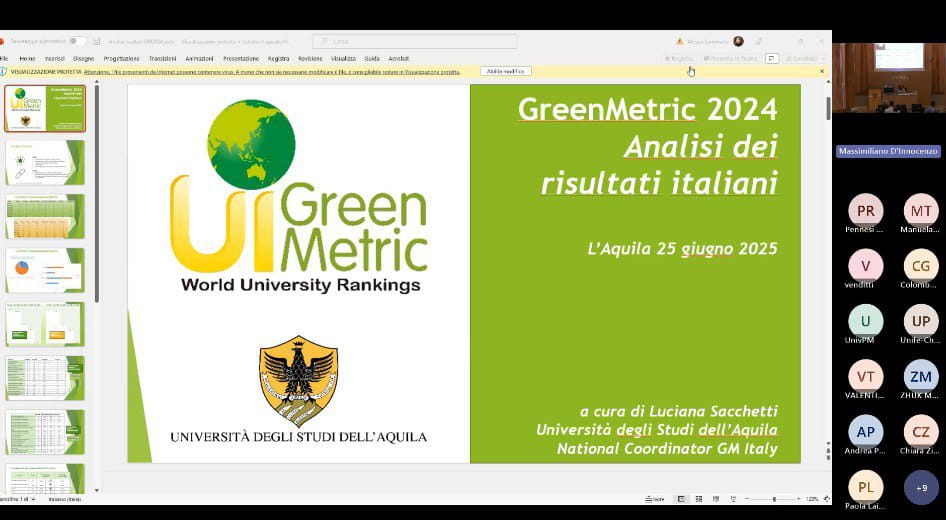Click 'a cura di Luciana Sacchetti' text
946x520 pixels.
(679, 411)
